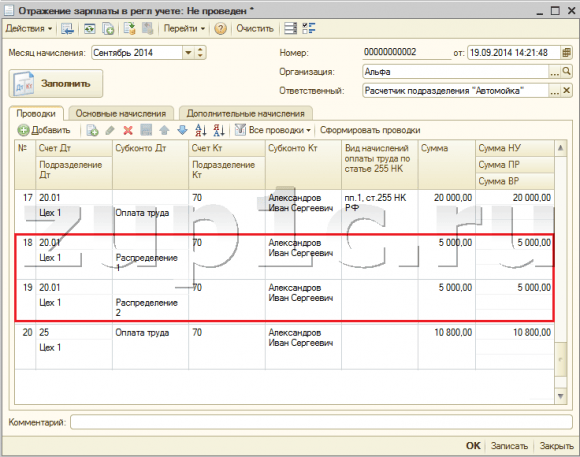Switch to the Основные начисления tab
This screenshot has width=580, height=457.
121,114
